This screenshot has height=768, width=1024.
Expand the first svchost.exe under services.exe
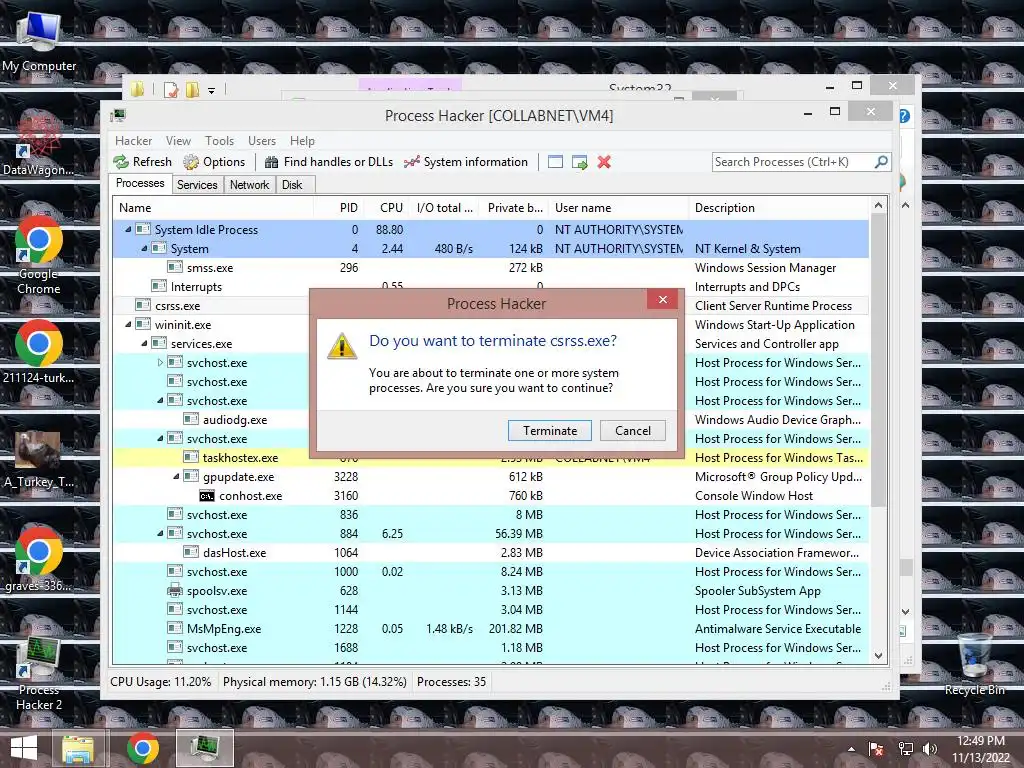pyautogui.click(x=160, y=362)
